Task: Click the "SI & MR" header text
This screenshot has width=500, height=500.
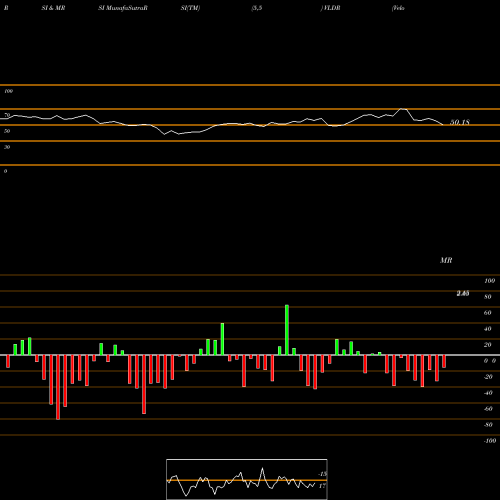Action: pyautogui.click(x=53, y=8)
